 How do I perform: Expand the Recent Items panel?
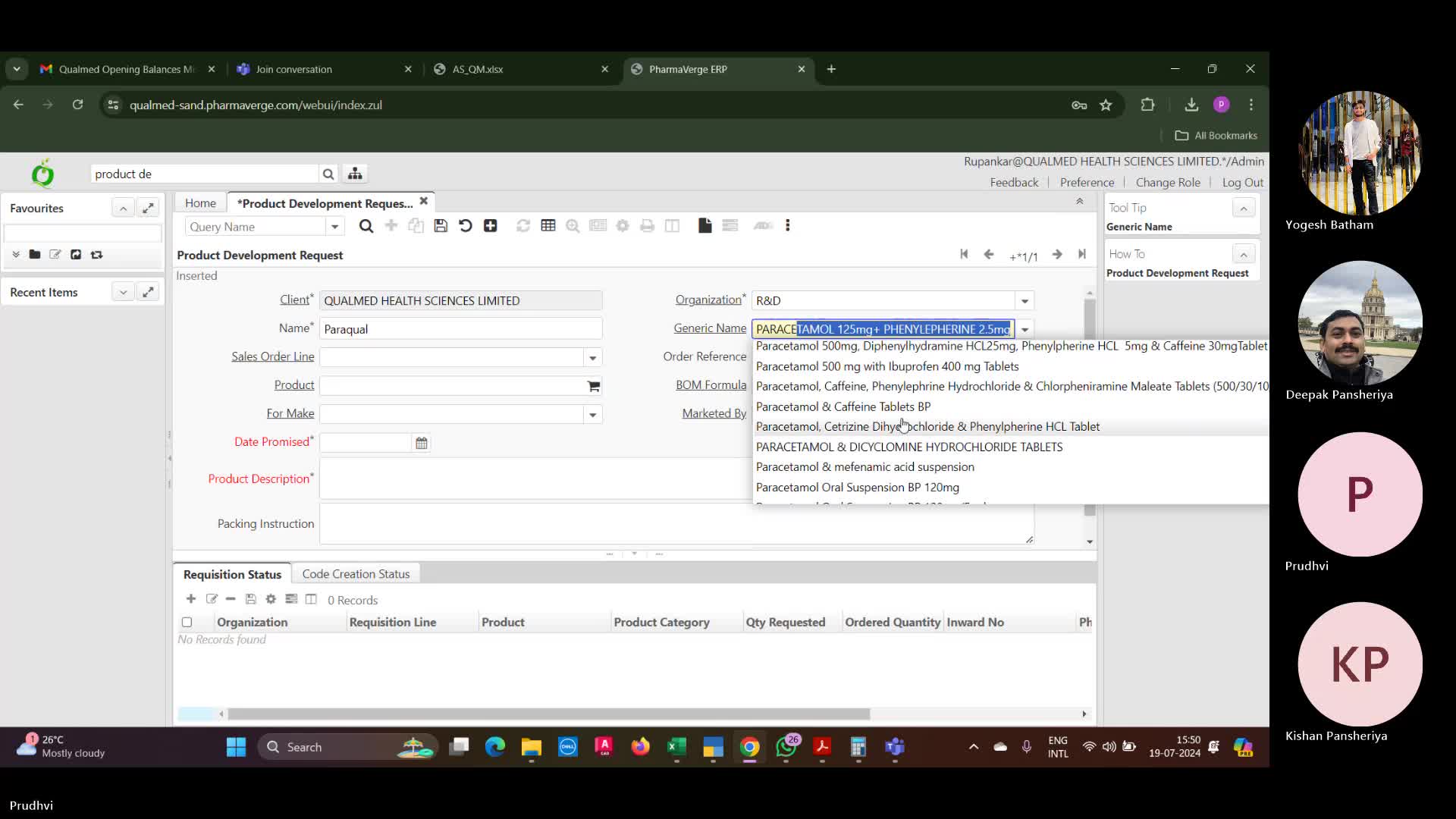point(123,292)
